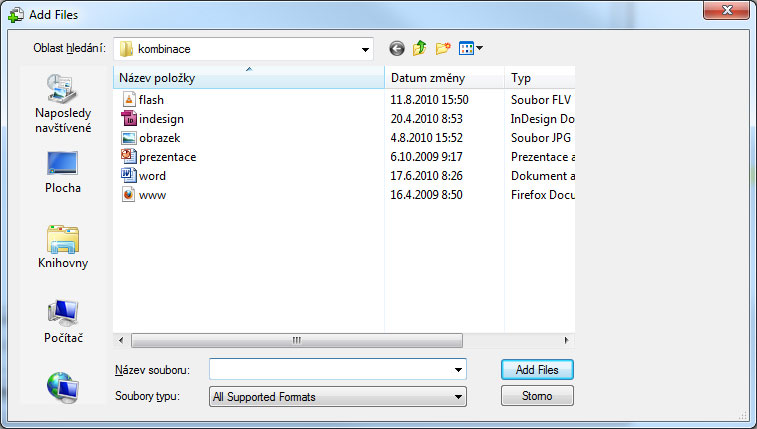Create a new folder icon
Screen dimensions: 757x429
pyautogui.click(x=443, y=48)
